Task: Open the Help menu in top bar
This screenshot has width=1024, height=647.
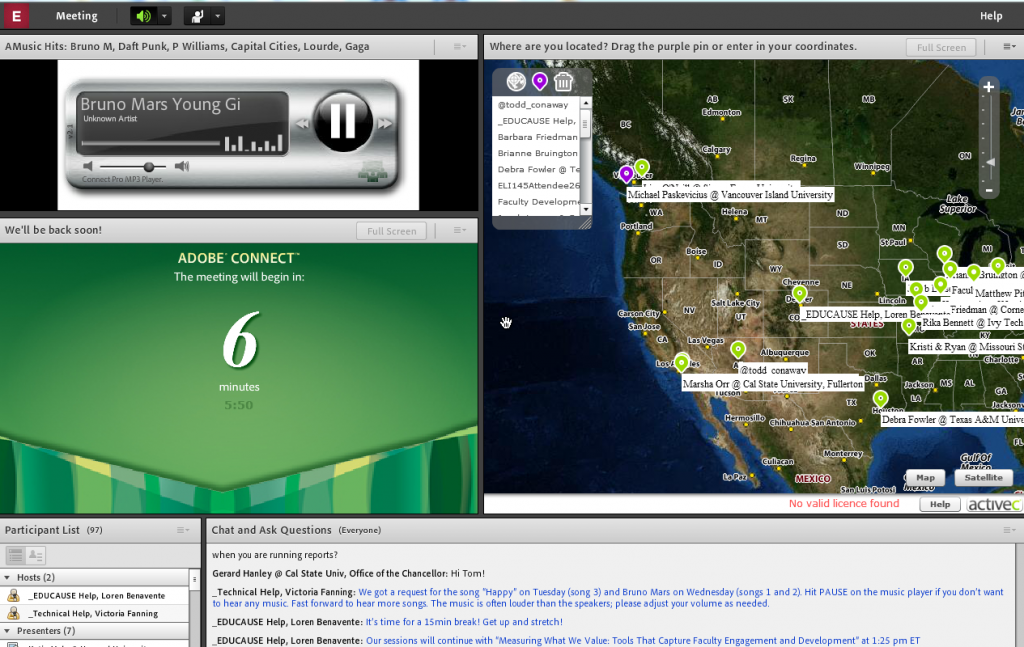Action: pos(991,16)
